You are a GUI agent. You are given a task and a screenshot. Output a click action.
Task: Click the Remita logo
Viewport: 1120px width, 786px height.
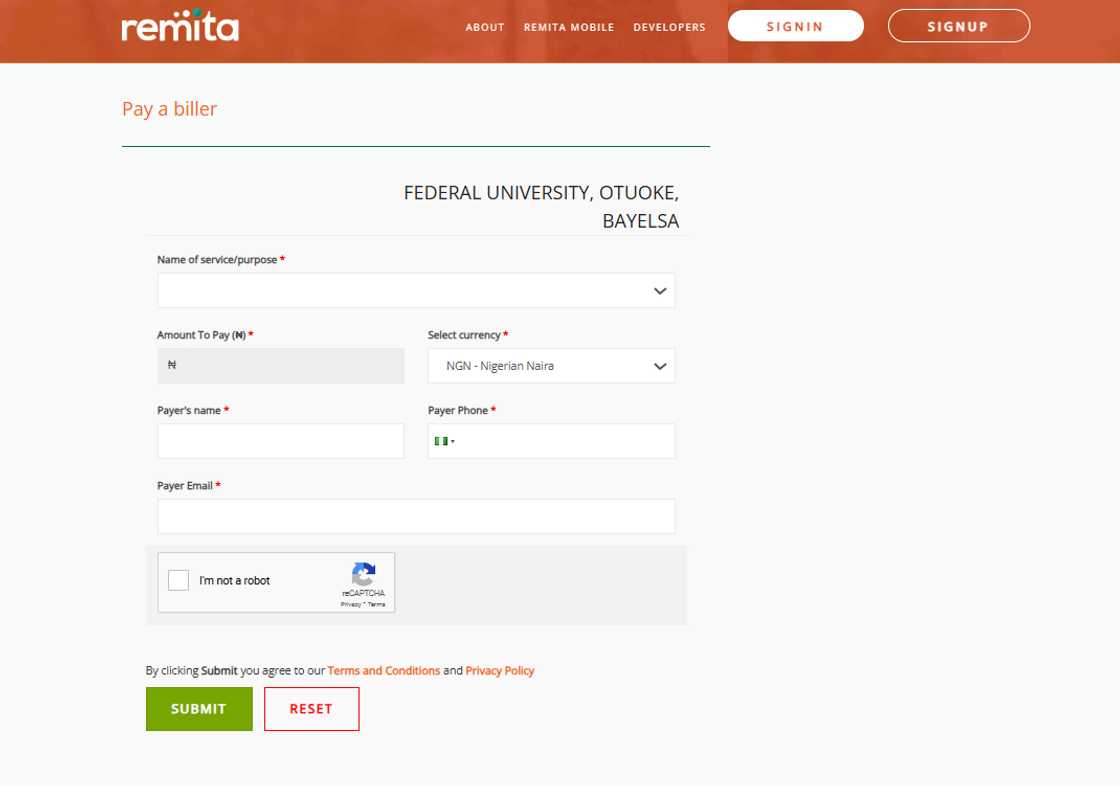(x=180, y=27)
